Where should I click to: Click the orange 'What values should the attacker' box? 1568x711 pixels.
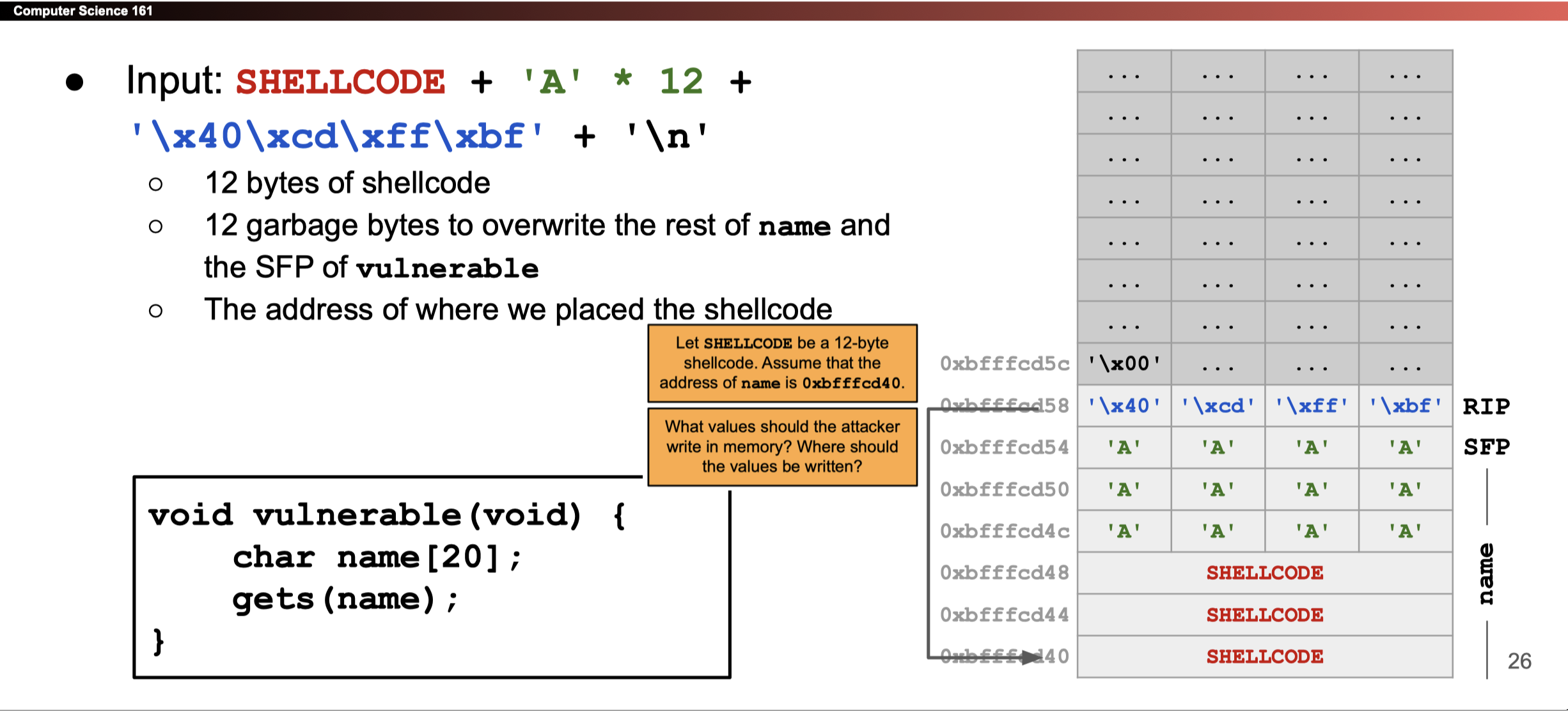(x=782, y=446)
